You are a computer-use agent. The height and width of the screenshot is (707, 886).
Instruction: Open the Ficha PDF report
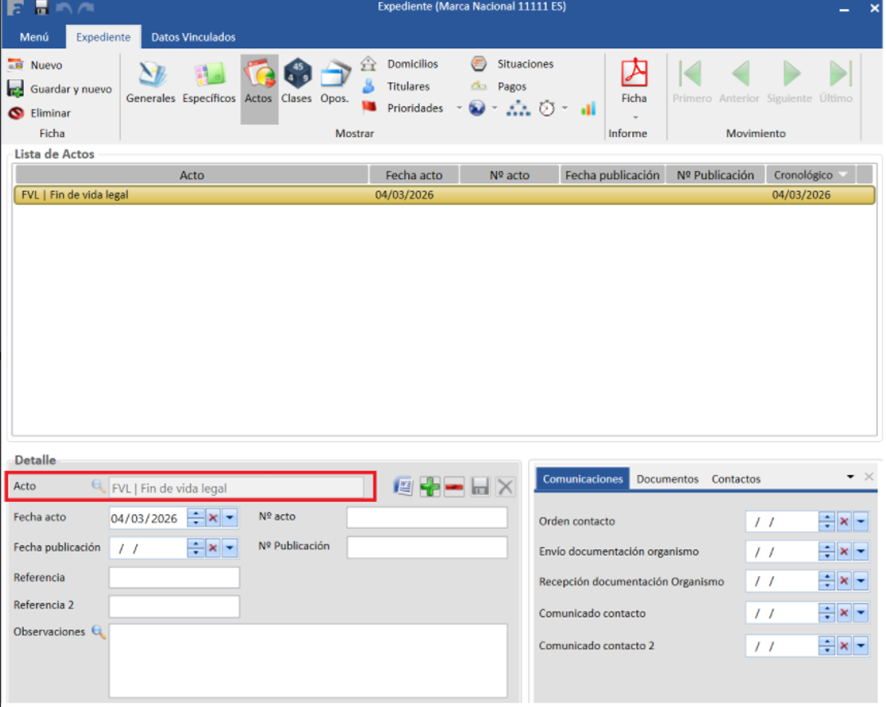coord(634,78)
